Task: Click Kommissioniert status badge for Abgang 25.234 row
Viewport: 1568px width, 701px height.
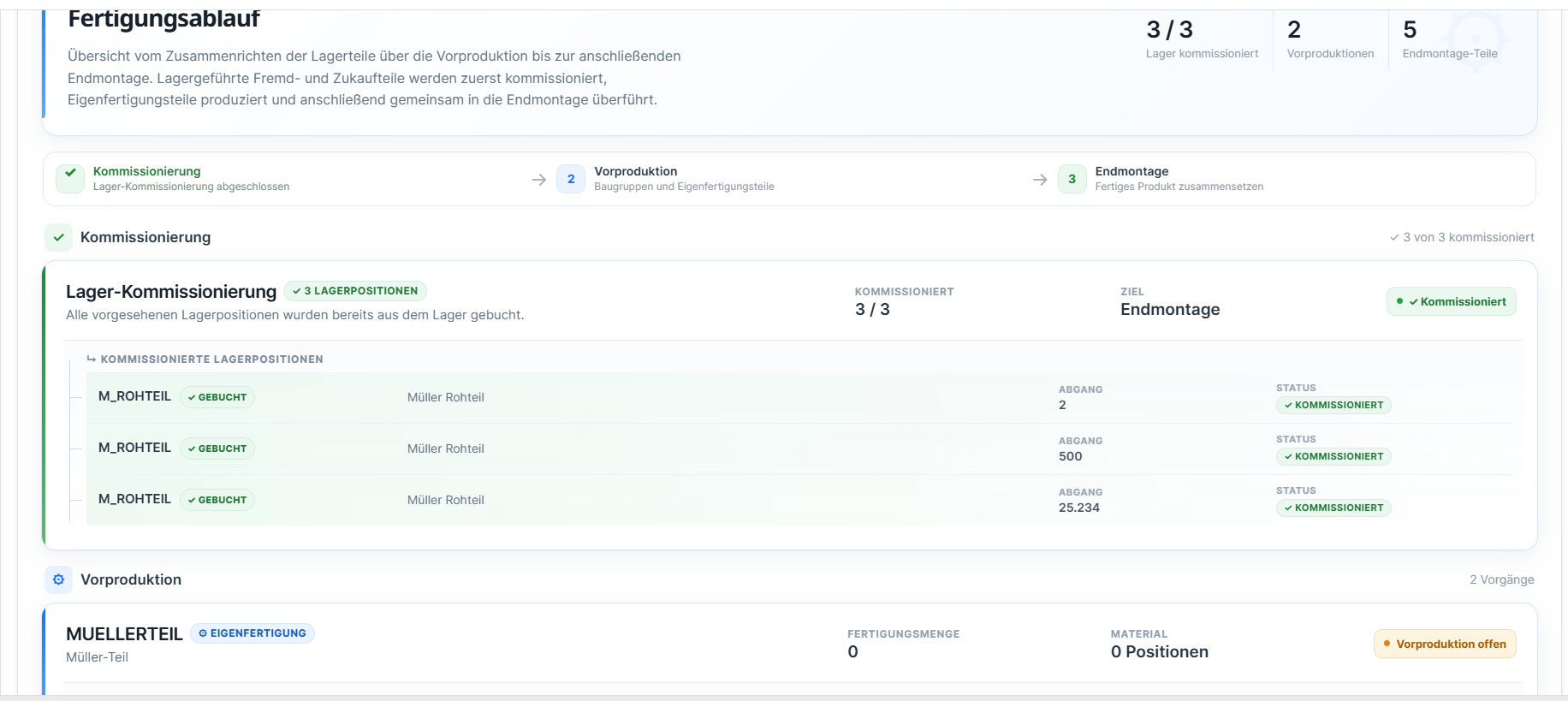Action: (x=1333, y=508)
